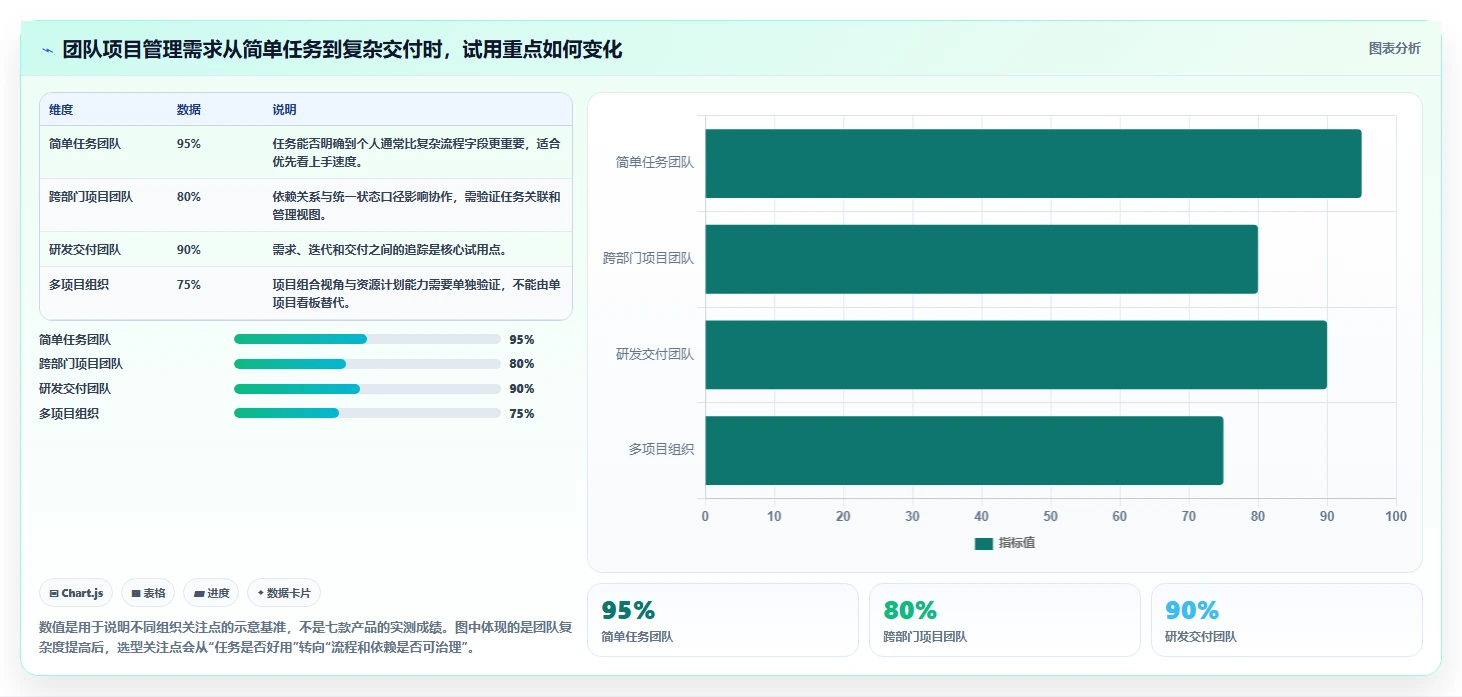Toggle the 指标值 legend label
Image resolution: width=1462 pixels, height=697 pixels.
(x=1017, y=543)
